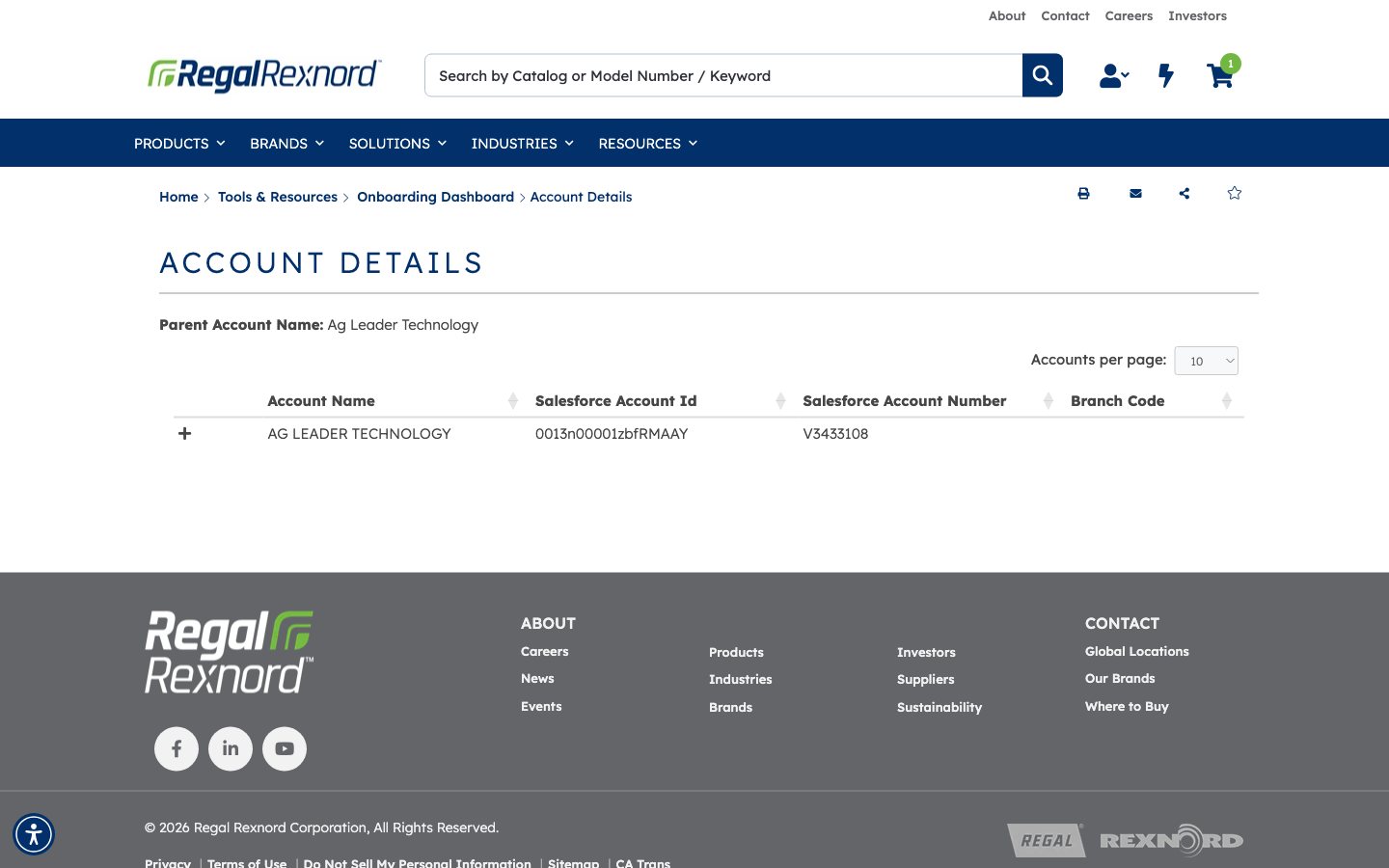Focus the catalog search input field
Image resolution: width=1389 pixels, height=868 pixels.
coord(723,75)
